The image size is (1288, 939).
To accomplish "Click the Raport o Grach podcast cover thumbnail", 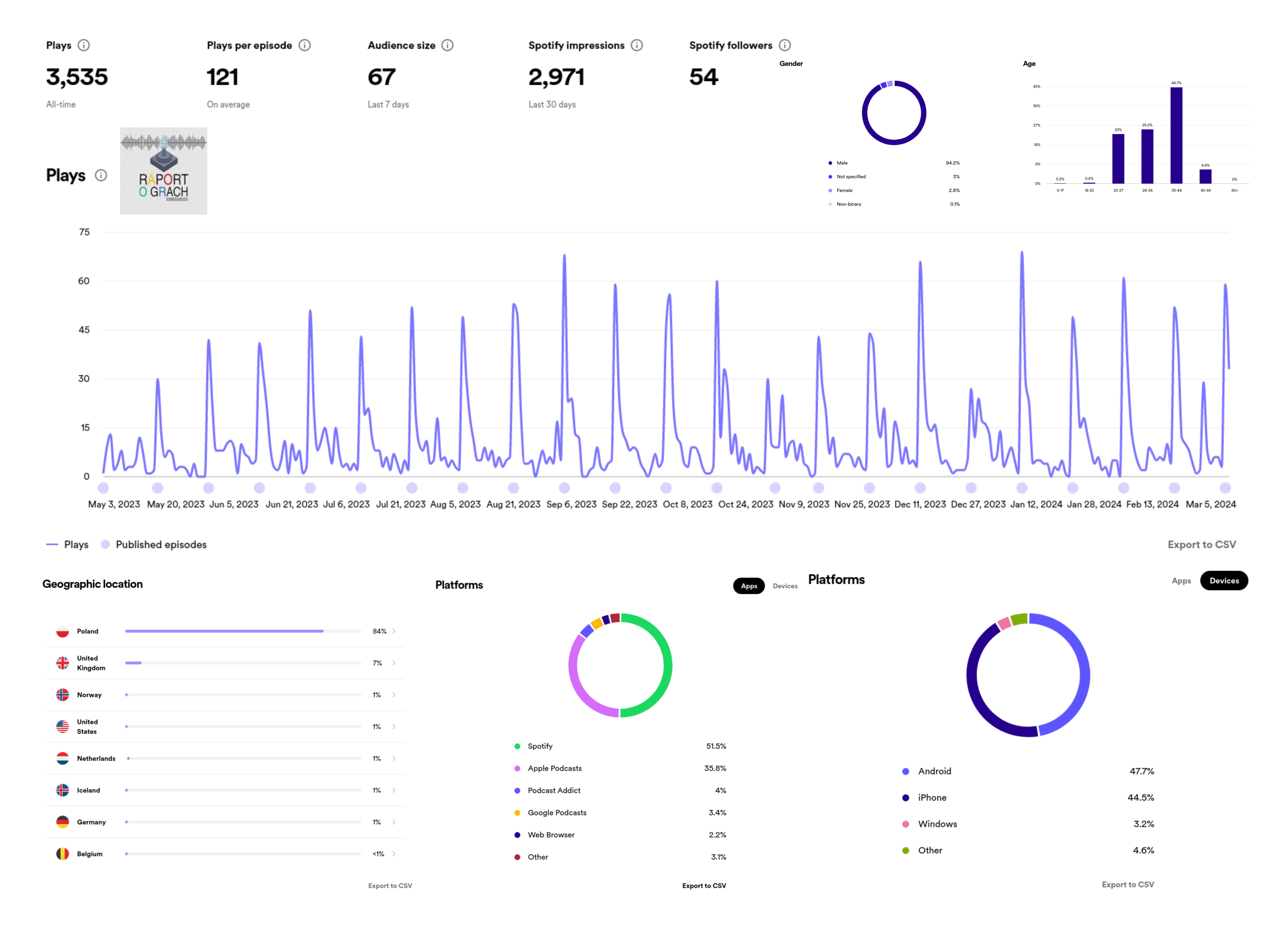I will pos(164,171).
